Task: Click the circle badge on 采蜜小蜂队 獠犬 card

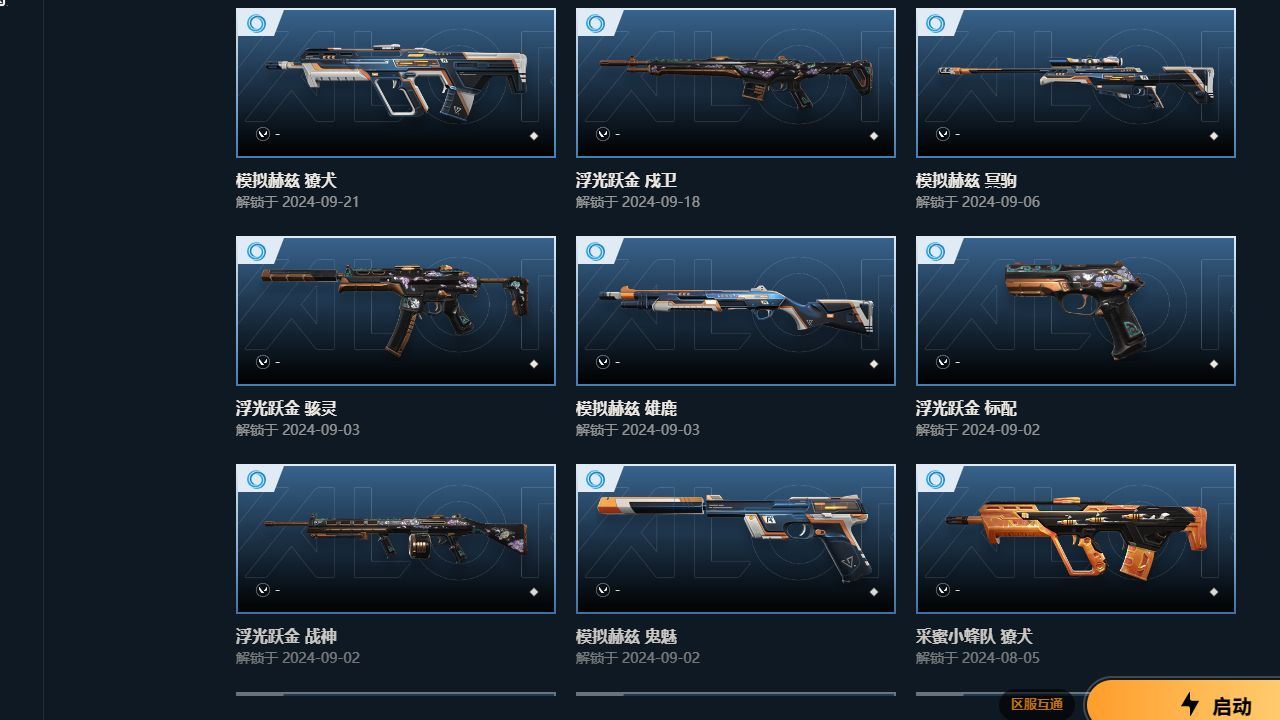Action: pyautogui.click(x=937, y=479)
